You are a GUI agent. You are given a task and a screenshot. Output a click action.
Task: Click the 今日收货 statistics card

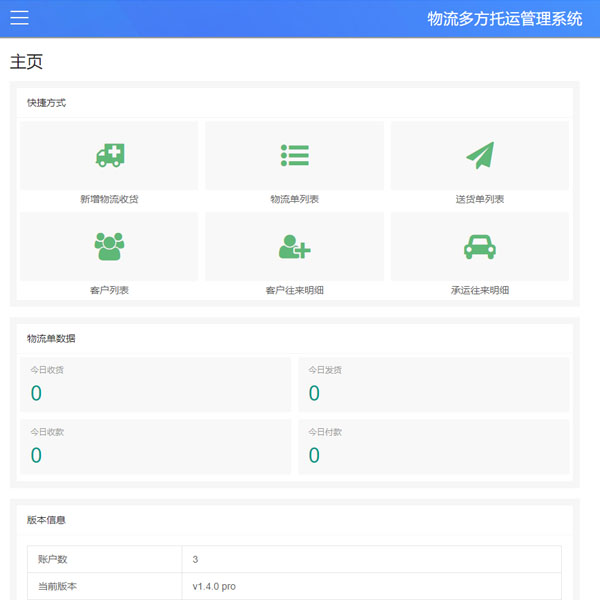(155, 384)
